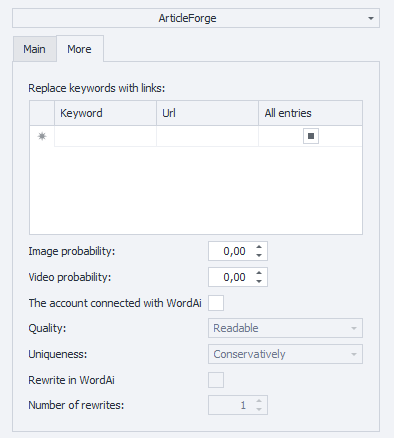The image size is (394, 438).
Task: Click the Number of rewrites label
Action: 76,405
